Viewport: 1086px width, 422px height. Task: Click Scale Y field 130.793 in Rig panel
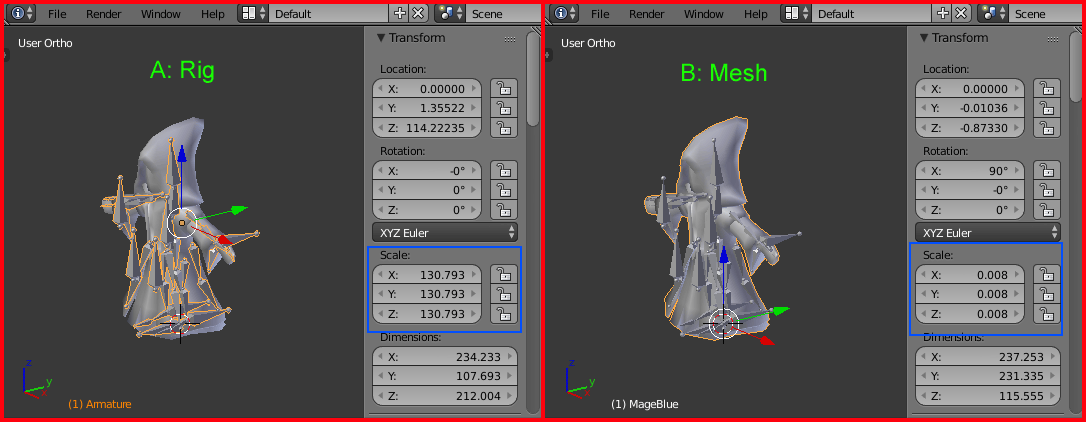(x=427, y=294)
